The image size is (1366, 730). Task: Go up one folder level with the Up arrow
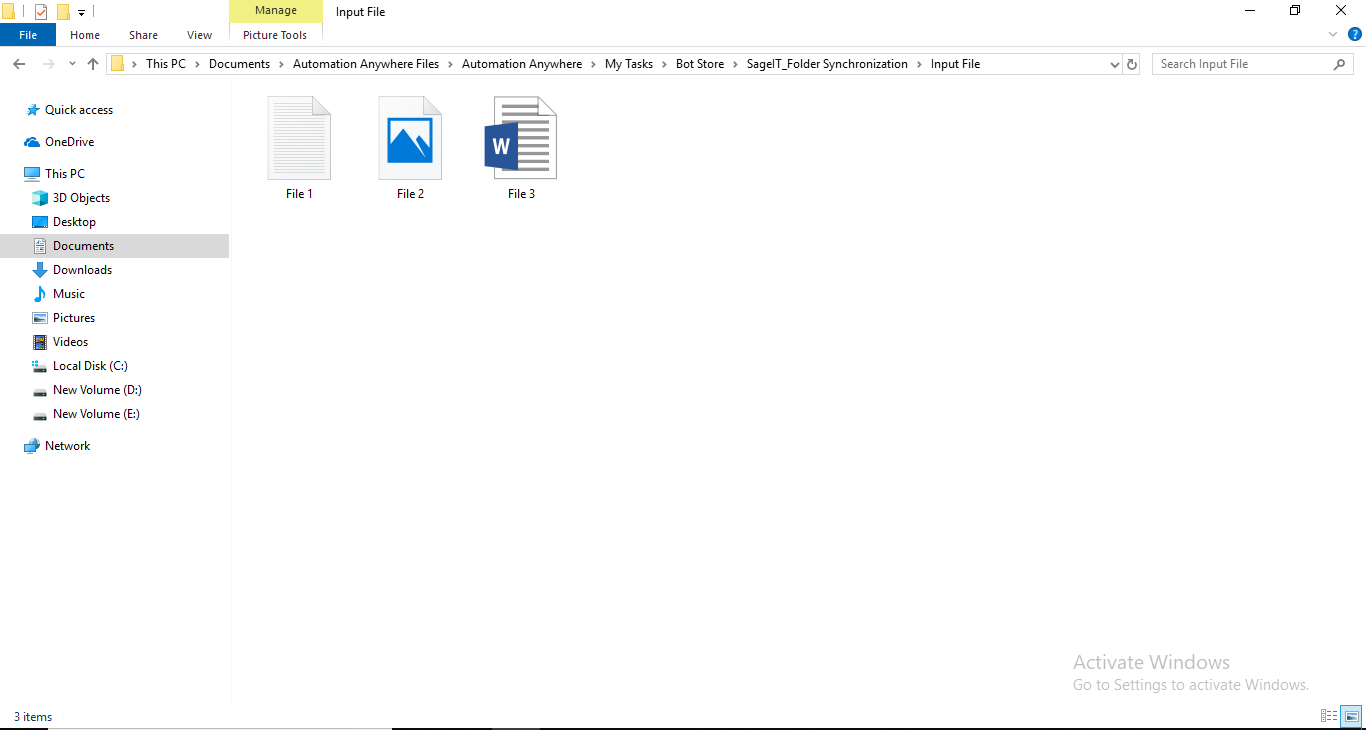[x=93, y=64]
